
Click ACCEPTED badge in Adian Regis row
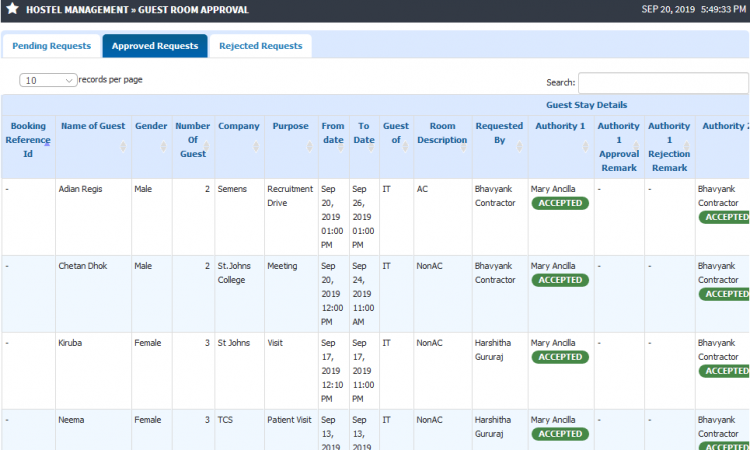560,203
